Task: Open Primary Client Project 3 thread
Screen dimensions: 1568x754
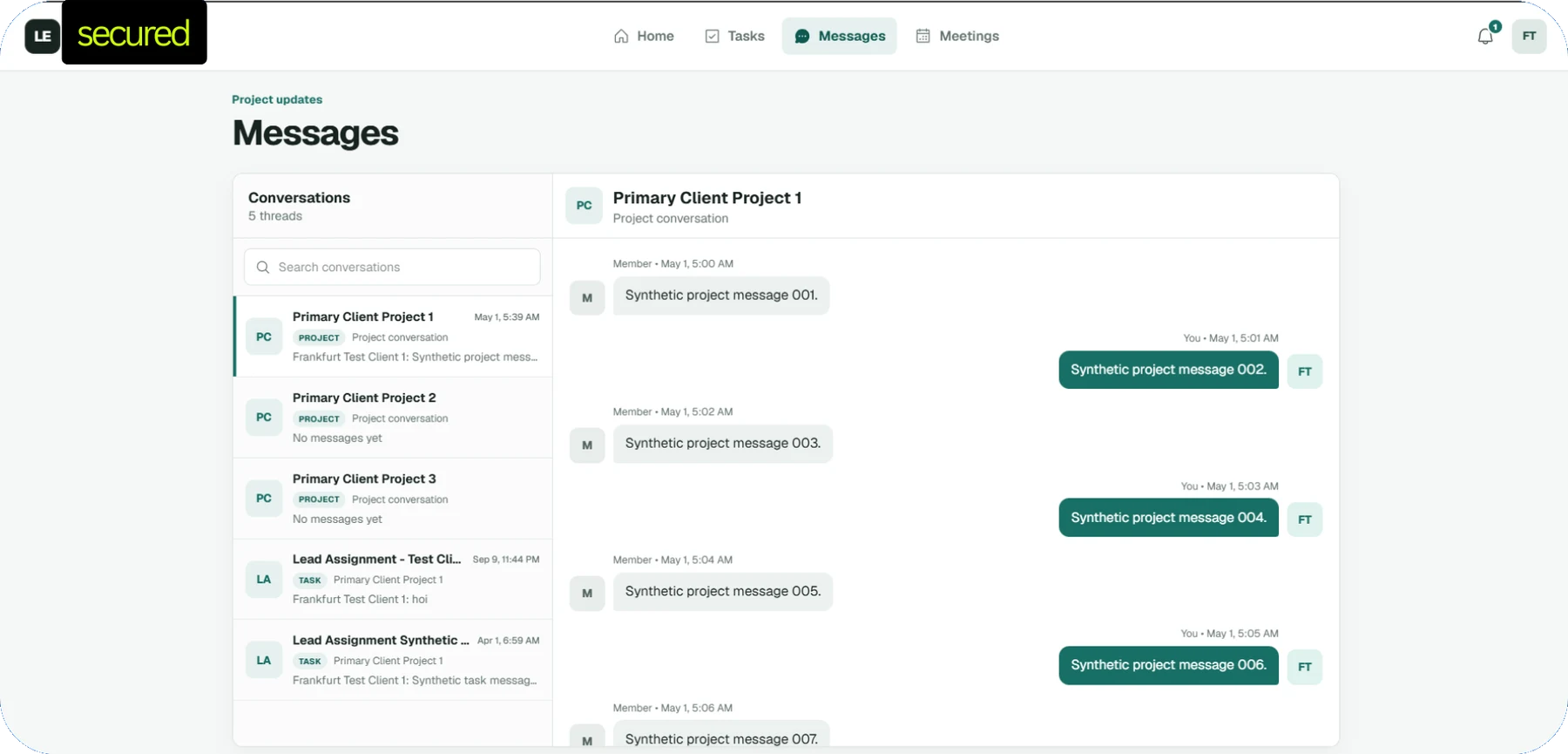Action: point(393,499)
